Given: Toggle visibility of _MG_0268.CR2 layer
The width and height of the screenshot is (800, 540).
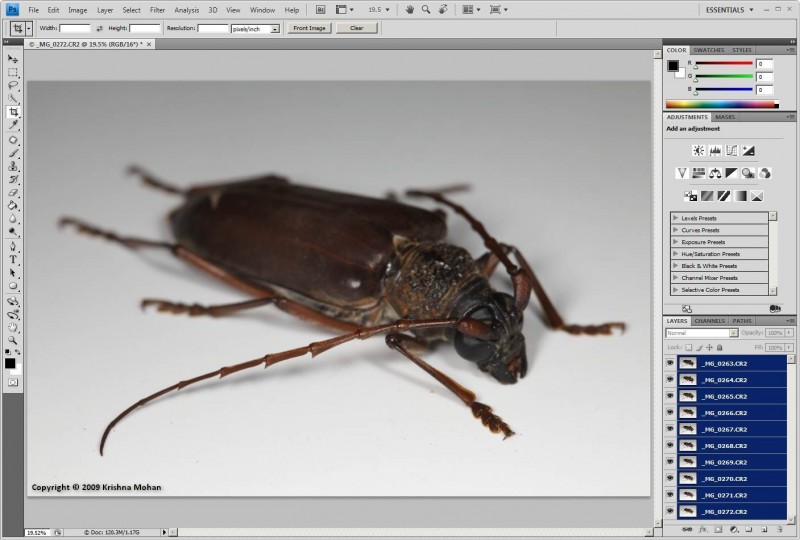Looking at the screenshot, I should coord(670,445).
